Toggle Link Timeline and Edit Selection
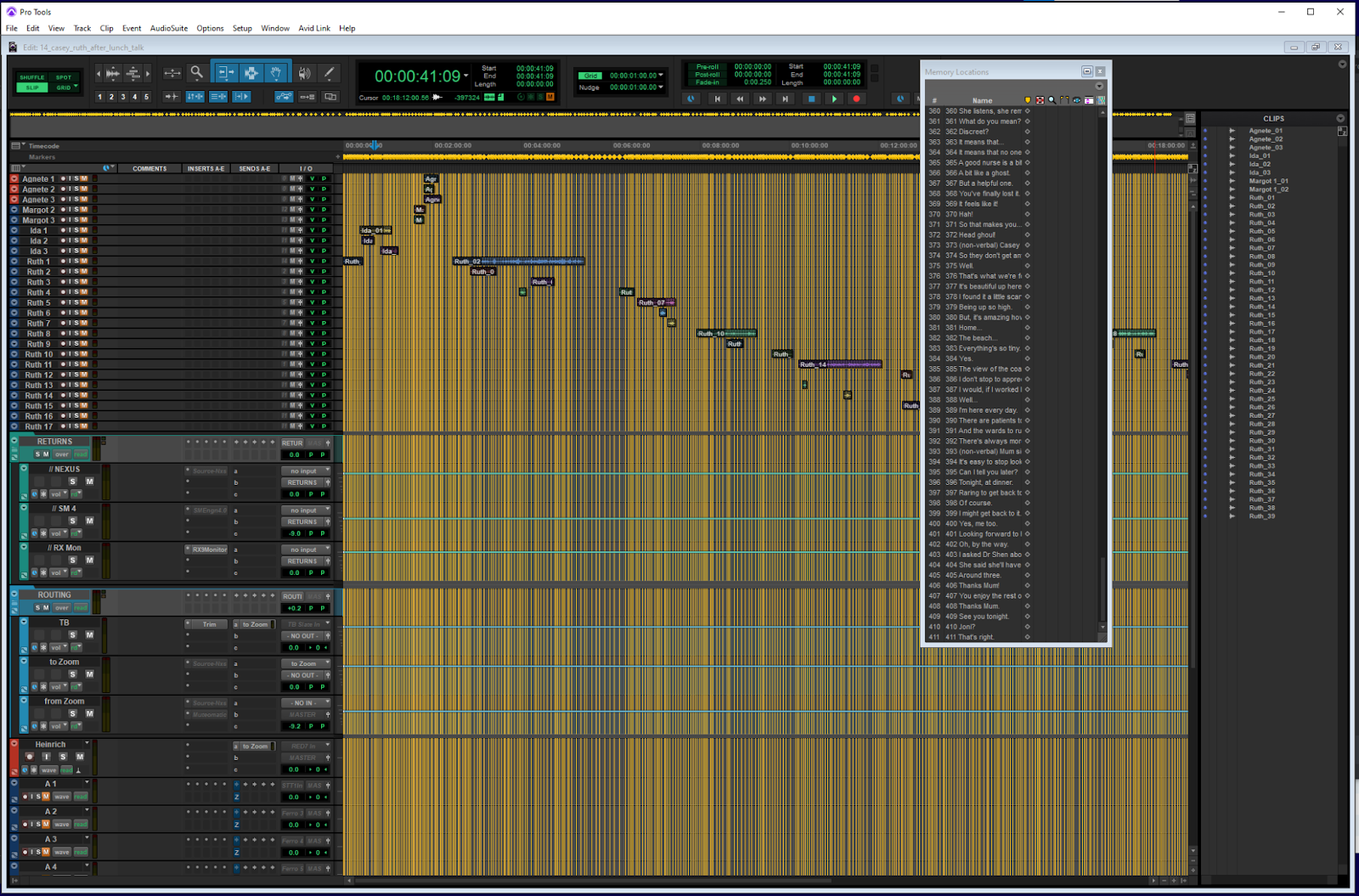 (195, 97)
